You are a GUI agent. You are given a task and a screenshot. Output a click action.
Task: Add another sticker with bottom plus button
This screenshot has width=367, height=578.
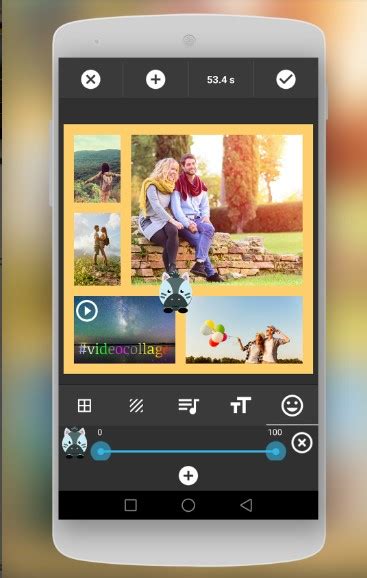pos(188,476)
